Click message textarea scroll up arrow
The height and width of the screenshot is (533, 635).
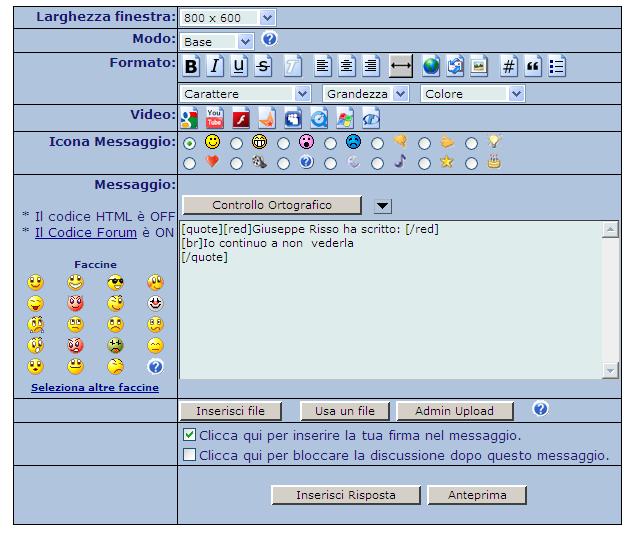click(x=610, y=230)
